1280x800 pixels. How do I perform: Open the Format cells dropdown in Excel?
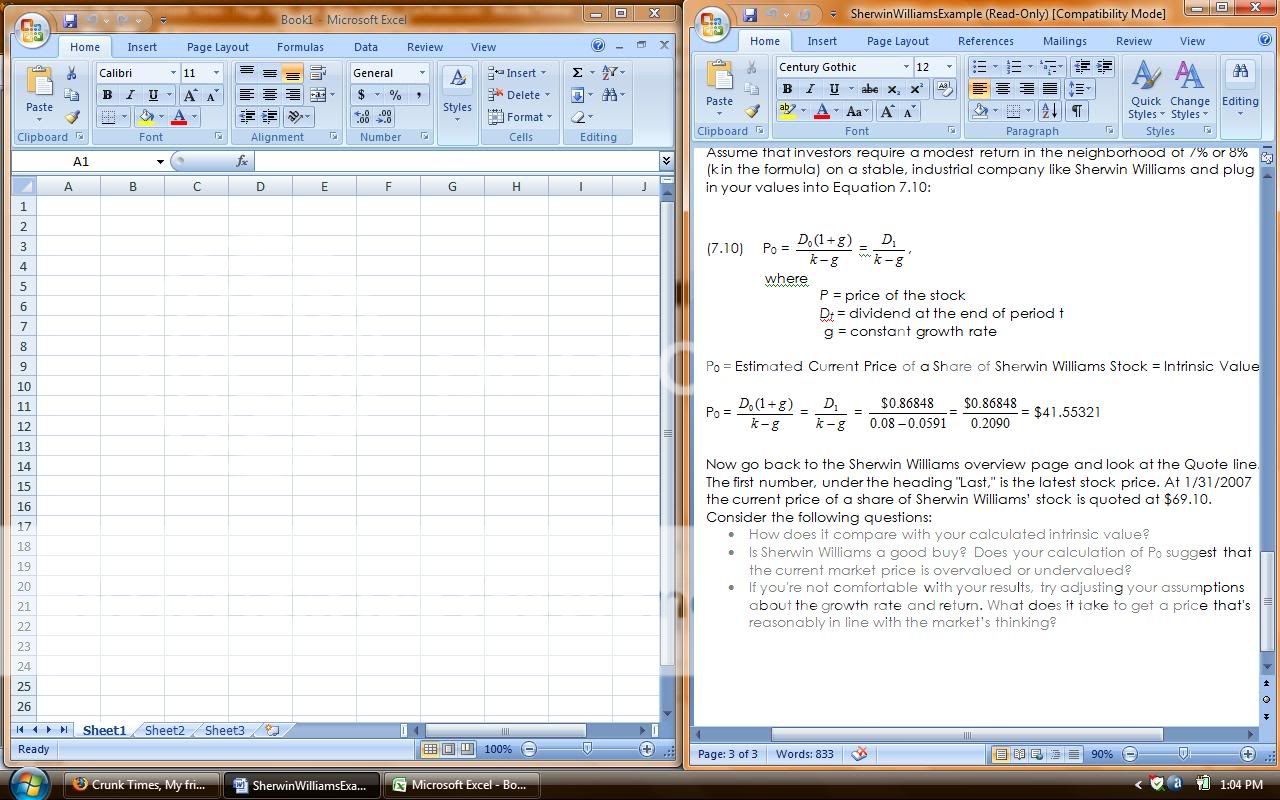coord(549,117)
